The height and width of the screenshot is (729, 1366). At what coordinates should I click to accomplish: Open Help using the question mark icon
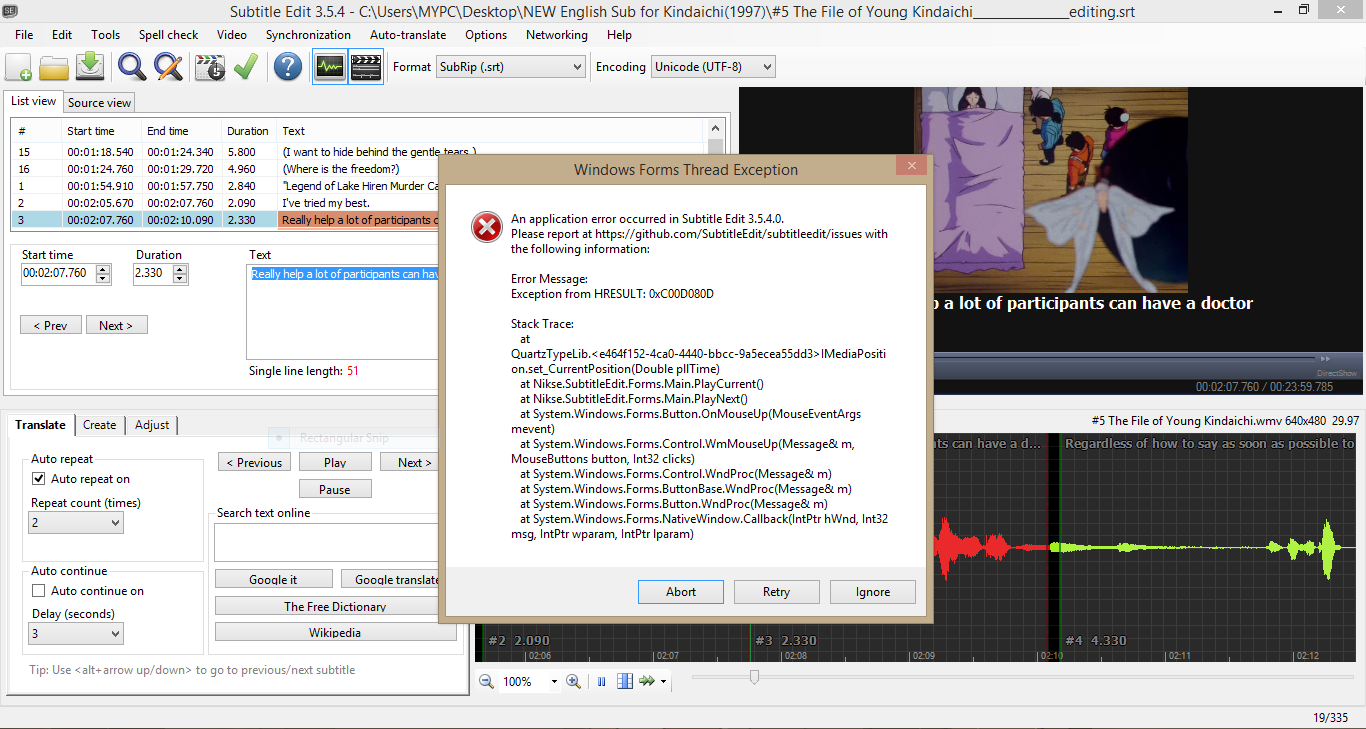coord(287,66)
